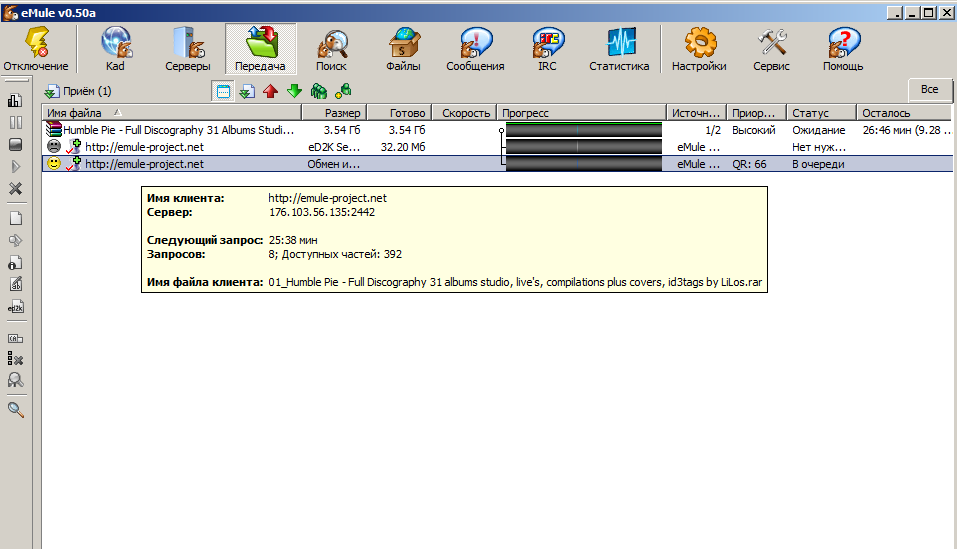Screen dimensions: 957x549
Task: Click the QR: 66 queue rank cell
Action: pos(749,164)
